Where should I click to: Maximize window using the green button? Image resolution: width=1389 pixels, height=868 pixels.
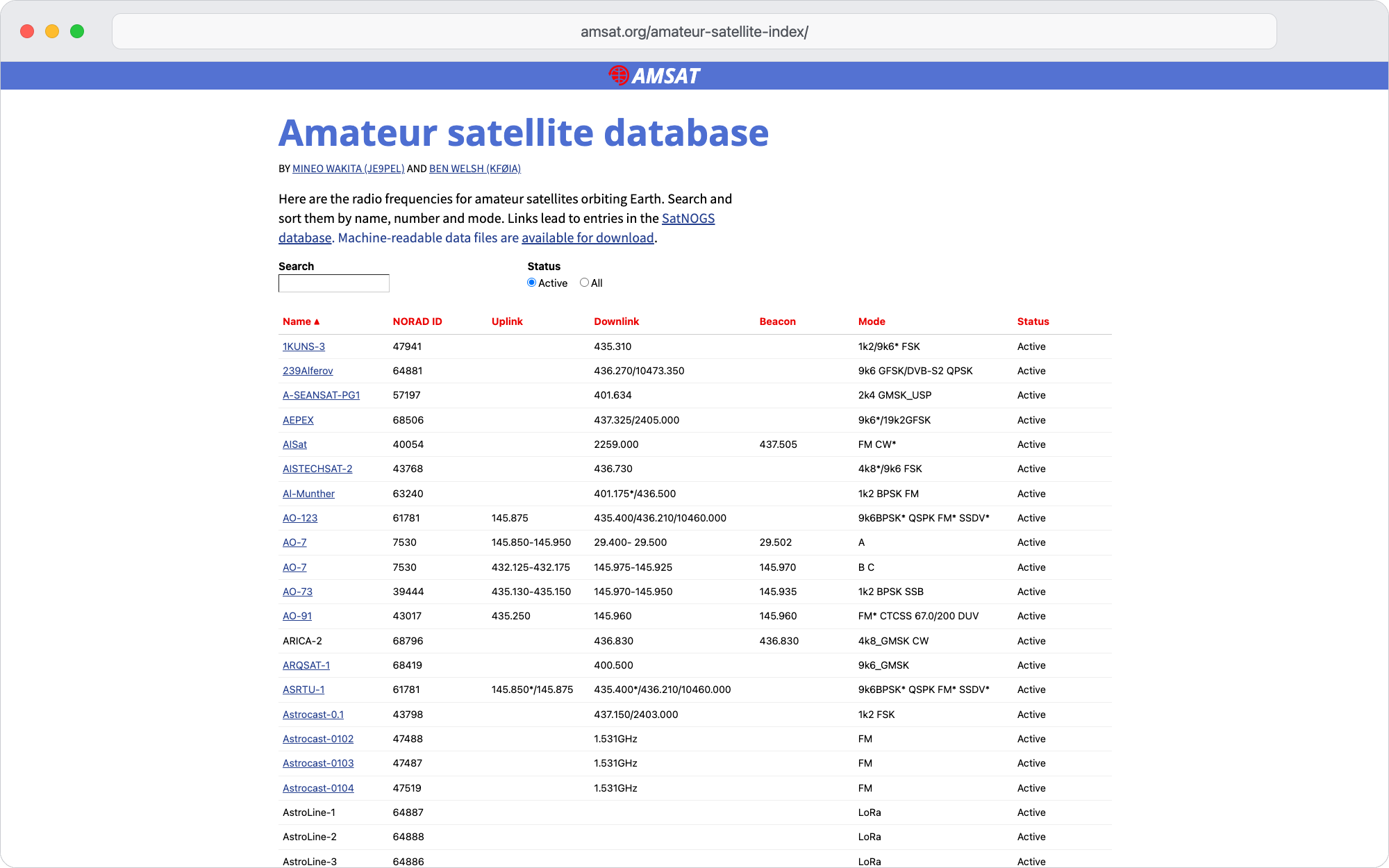click(x=77, y=31)
